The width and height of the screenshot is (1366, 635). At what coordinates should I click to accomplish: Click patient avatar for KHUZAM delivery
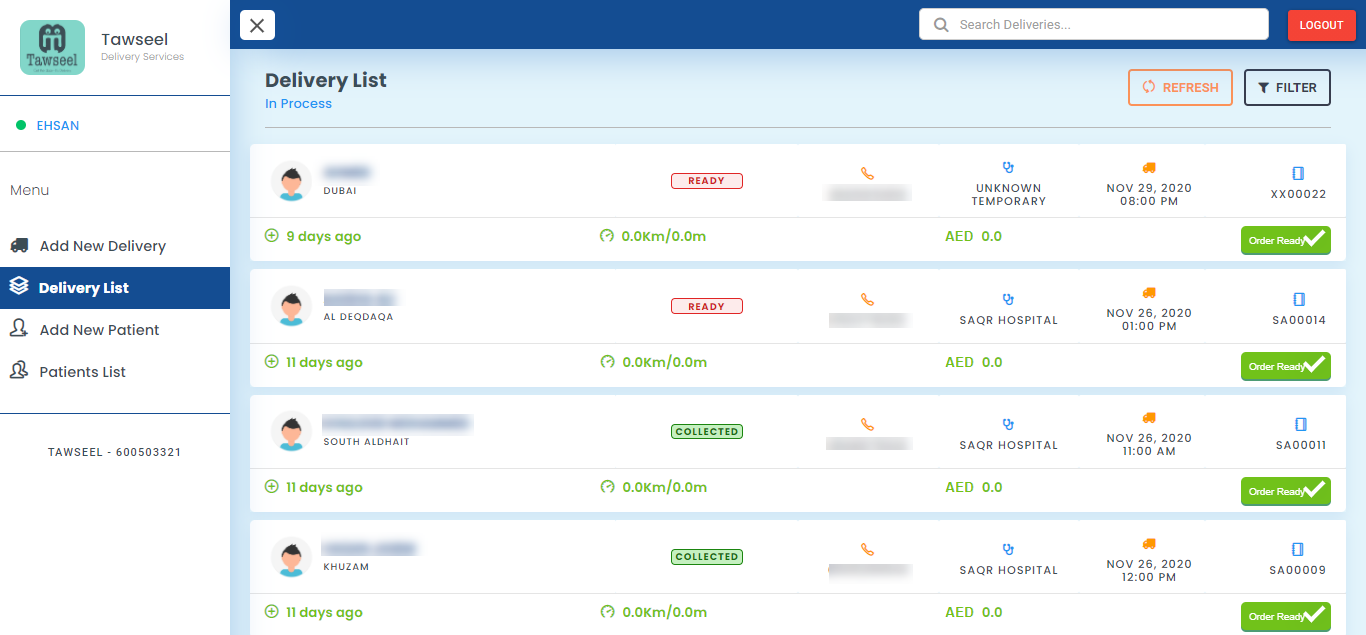[291, 556]
